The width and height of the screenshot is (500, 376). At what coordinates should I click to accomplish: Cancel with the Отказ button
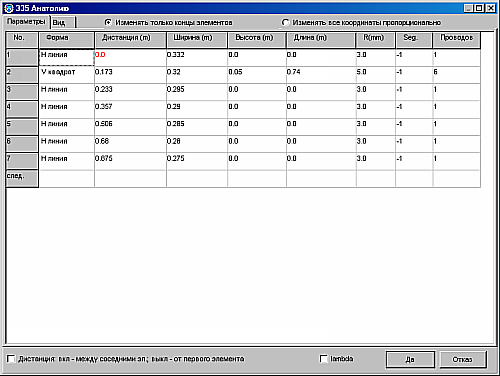[x=463, y=359]
